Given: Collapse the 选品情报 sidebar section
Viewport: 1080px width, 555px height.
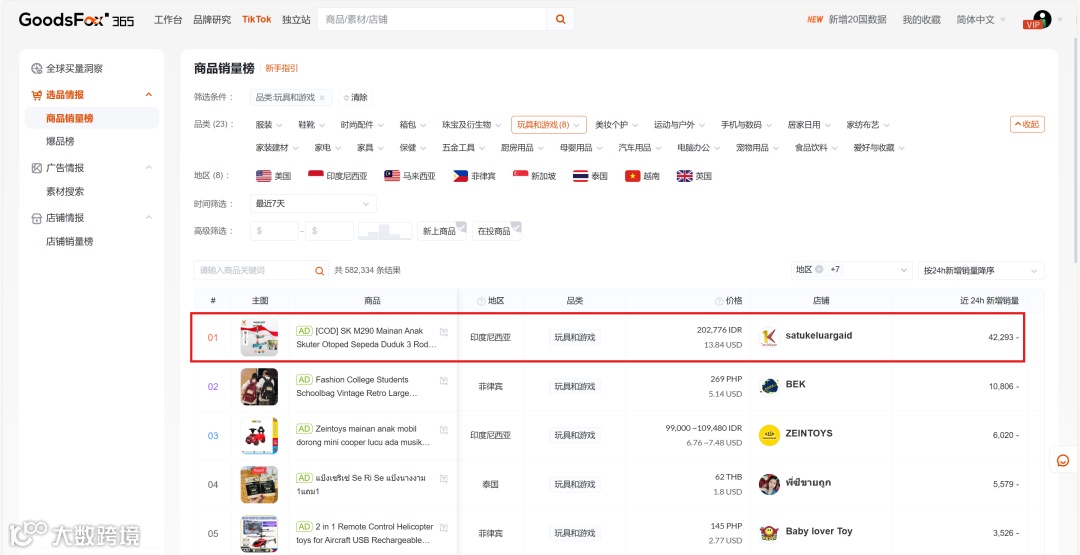Looking at the screenshot, I should tap(148, 95).
